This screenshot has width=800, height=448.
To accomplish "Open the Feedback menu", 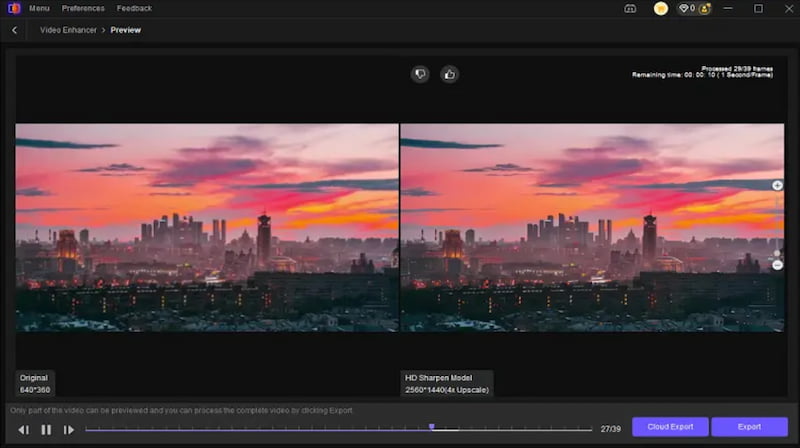I will point(134,9).
